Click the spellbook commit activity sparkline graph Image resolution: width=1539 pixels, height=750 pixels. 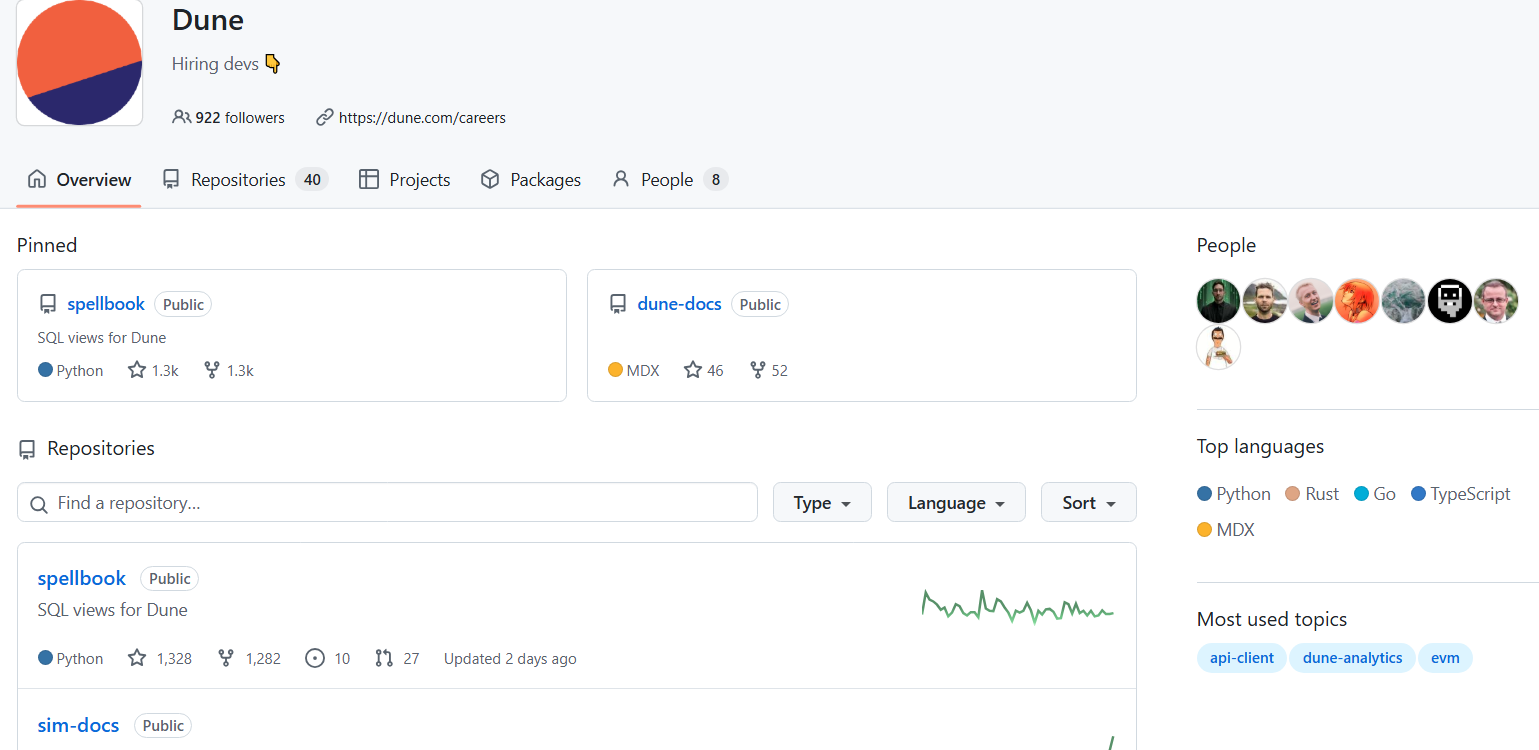(1017, 607)
